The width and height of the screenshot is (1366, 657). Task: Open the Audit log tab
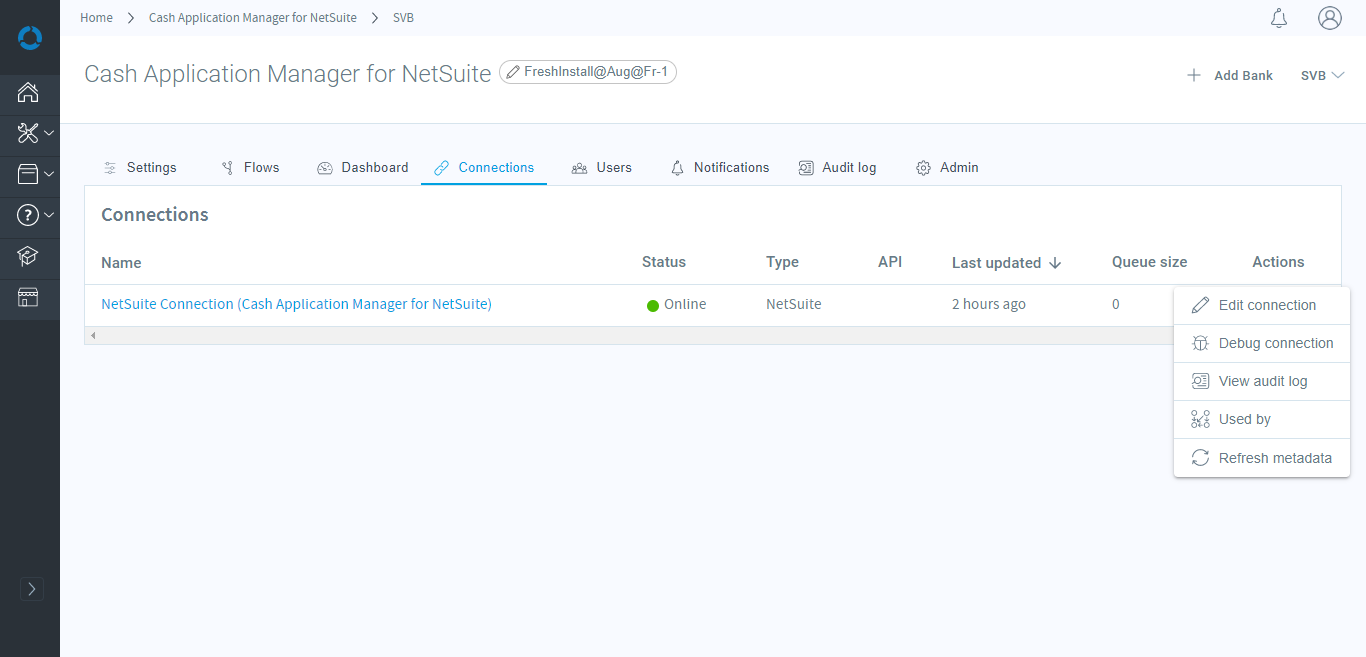point(837,168)
